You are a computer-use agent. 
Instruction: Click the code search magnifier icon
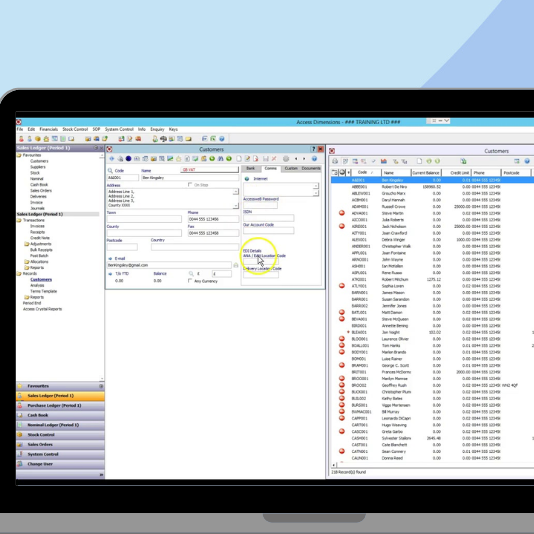point(110,170)
